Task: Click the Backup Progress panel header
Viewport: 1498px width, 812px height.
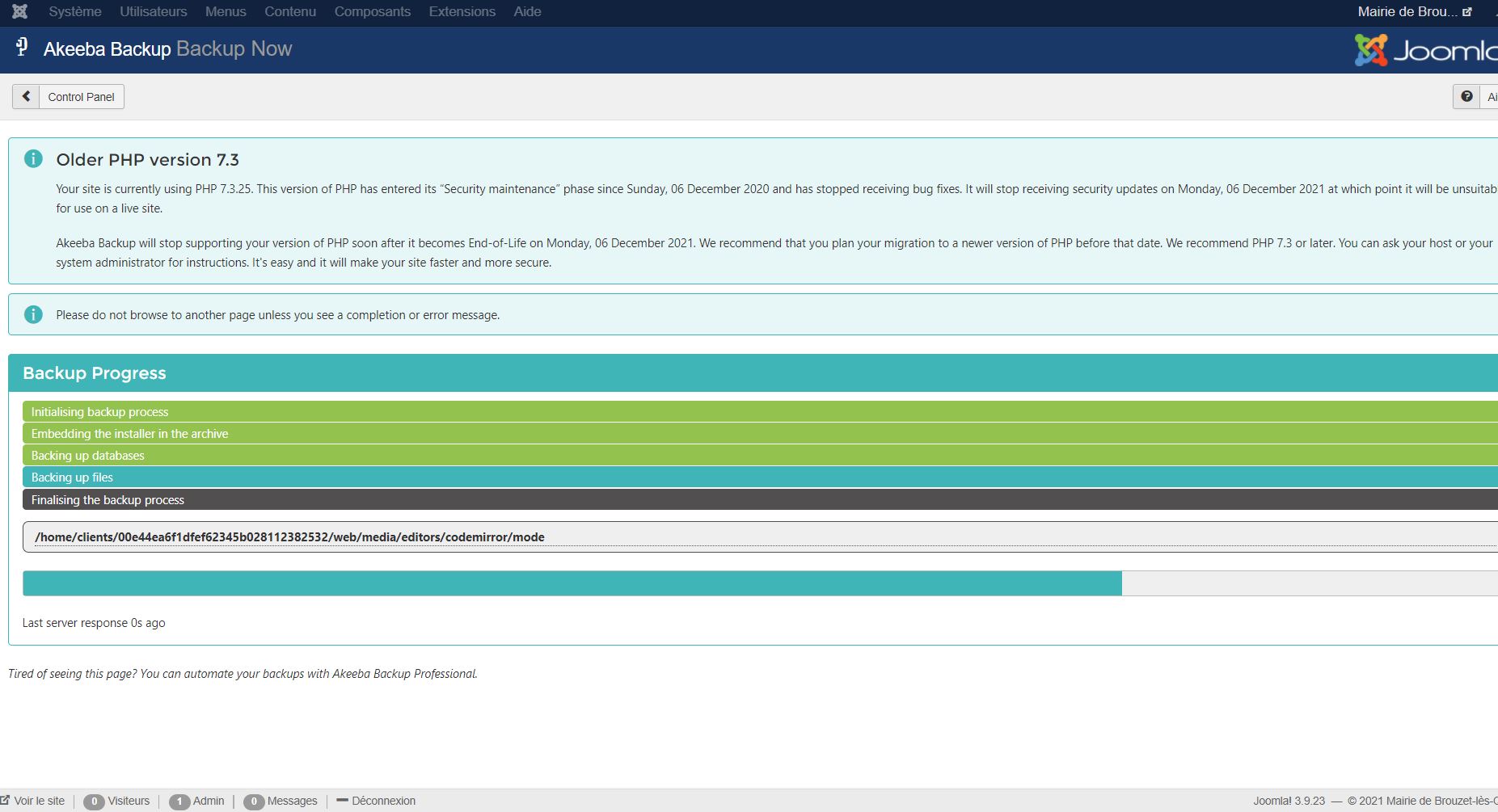Action: tap(753, 372)
